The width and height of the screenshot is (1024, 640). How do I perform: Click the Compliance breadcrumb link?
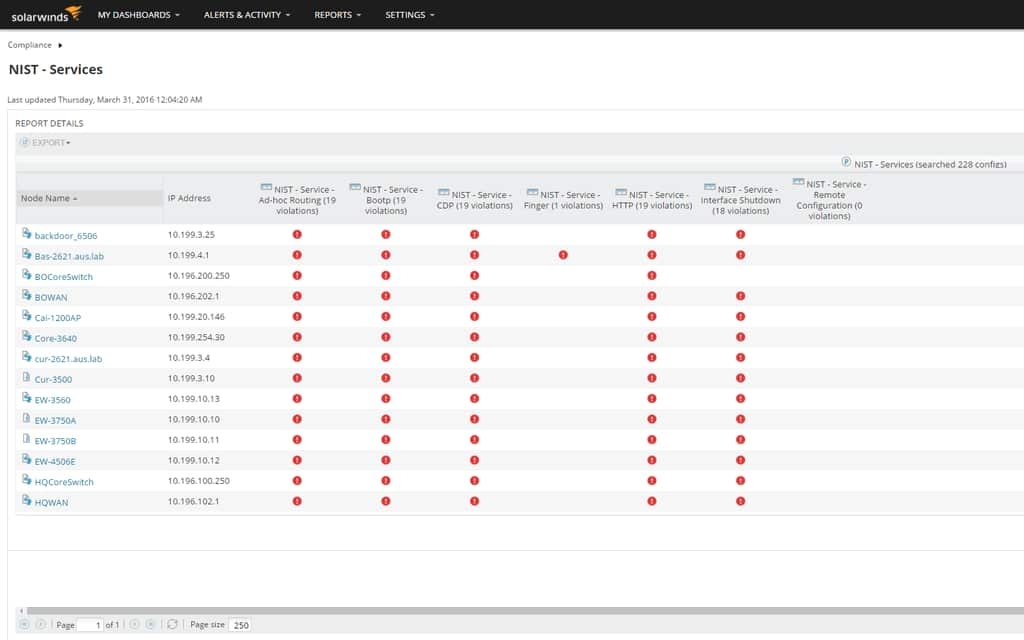click(x=30, y=44)
